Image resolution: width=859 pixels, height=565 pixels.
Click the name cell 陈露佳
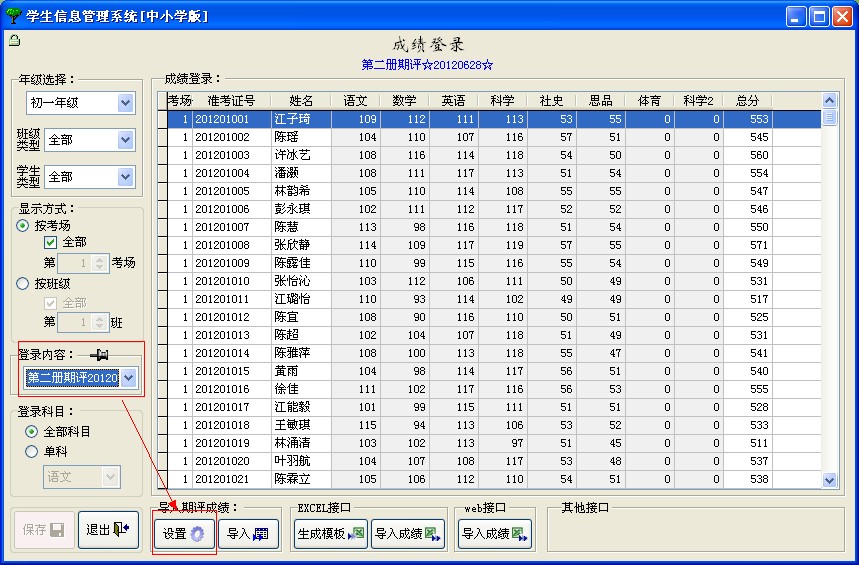(x=301, y=263)
